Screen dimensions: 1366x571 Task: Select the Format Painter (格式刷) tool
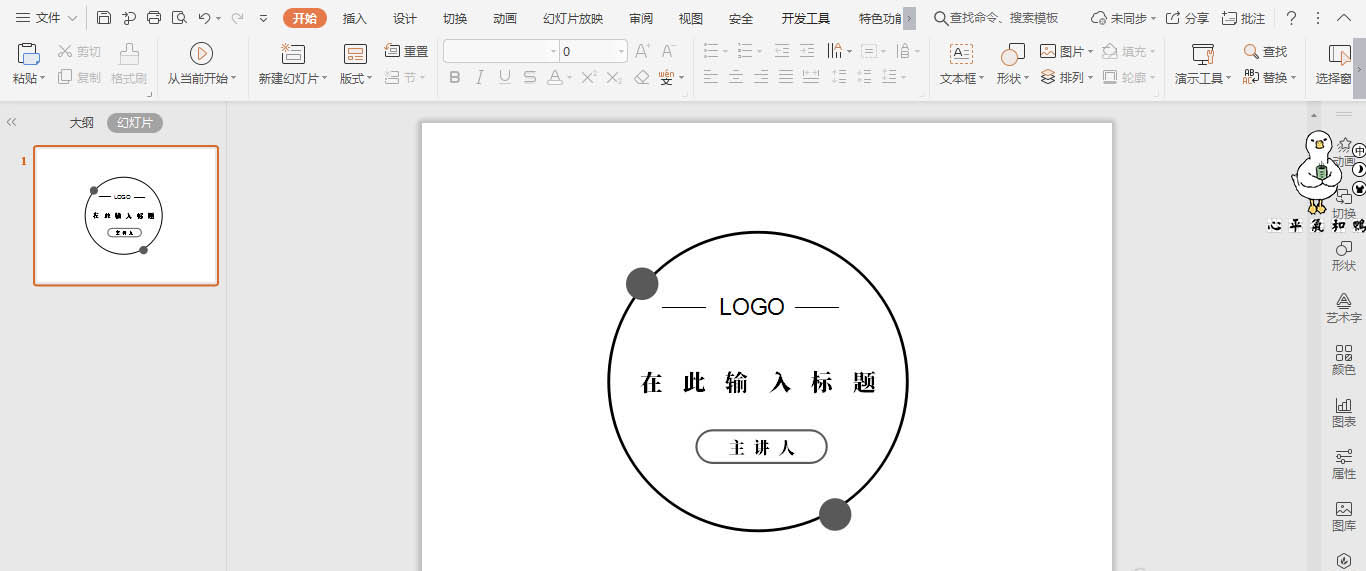(129, 64)
